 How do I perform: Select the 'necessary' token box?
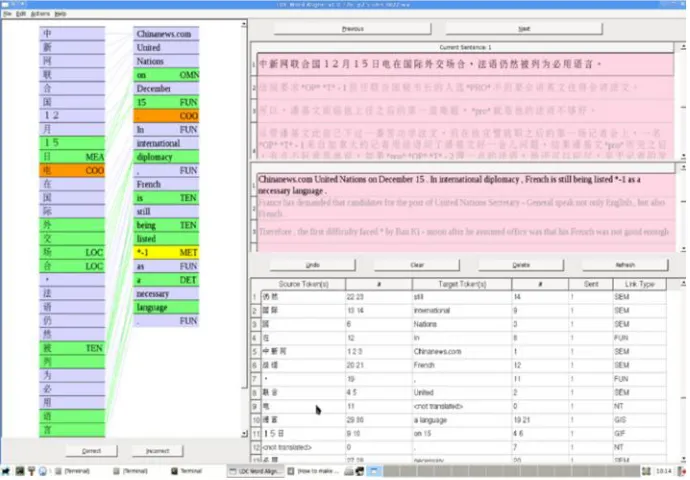point(166,293)
